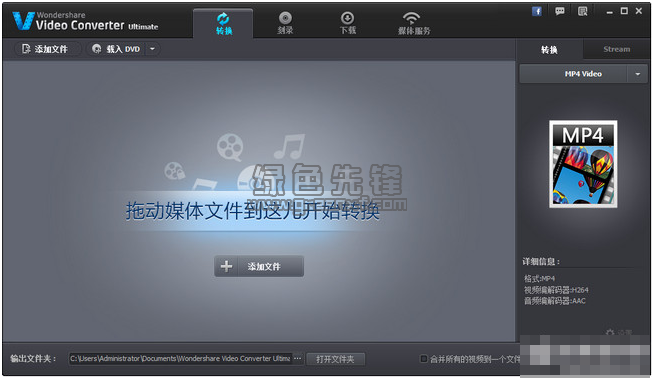Viewport: 654px width, 379px height.
Task: Click the 载入 DVD button
Action: [116, 49]
